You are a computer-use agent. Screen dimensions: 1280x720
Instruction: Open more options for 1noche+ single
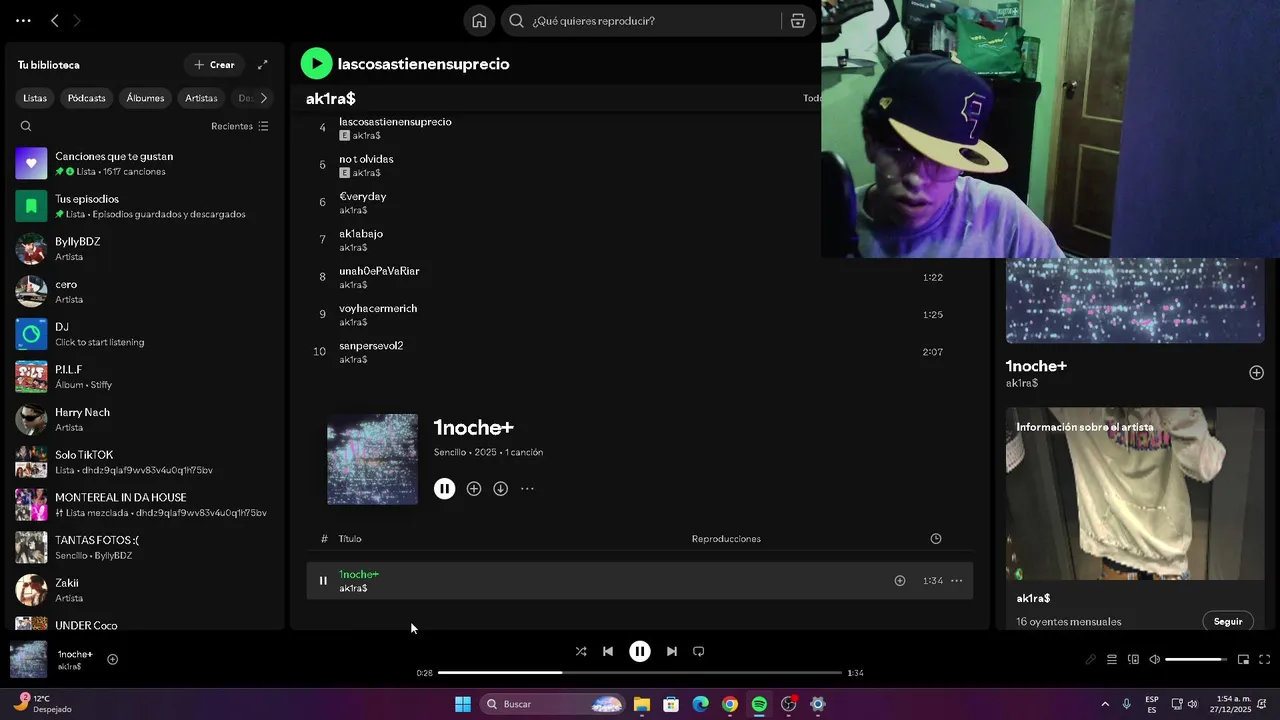pyautogui.click(x=527, y=489)
